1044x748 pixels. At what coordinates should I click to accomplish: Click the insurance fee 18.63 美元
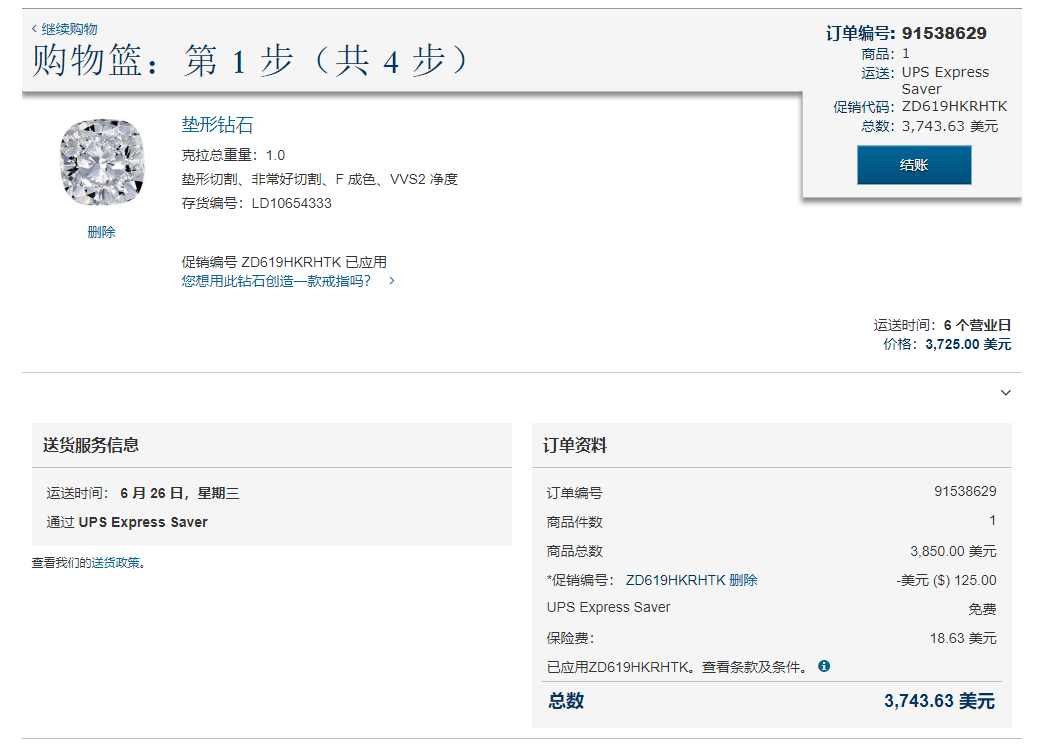963,638
